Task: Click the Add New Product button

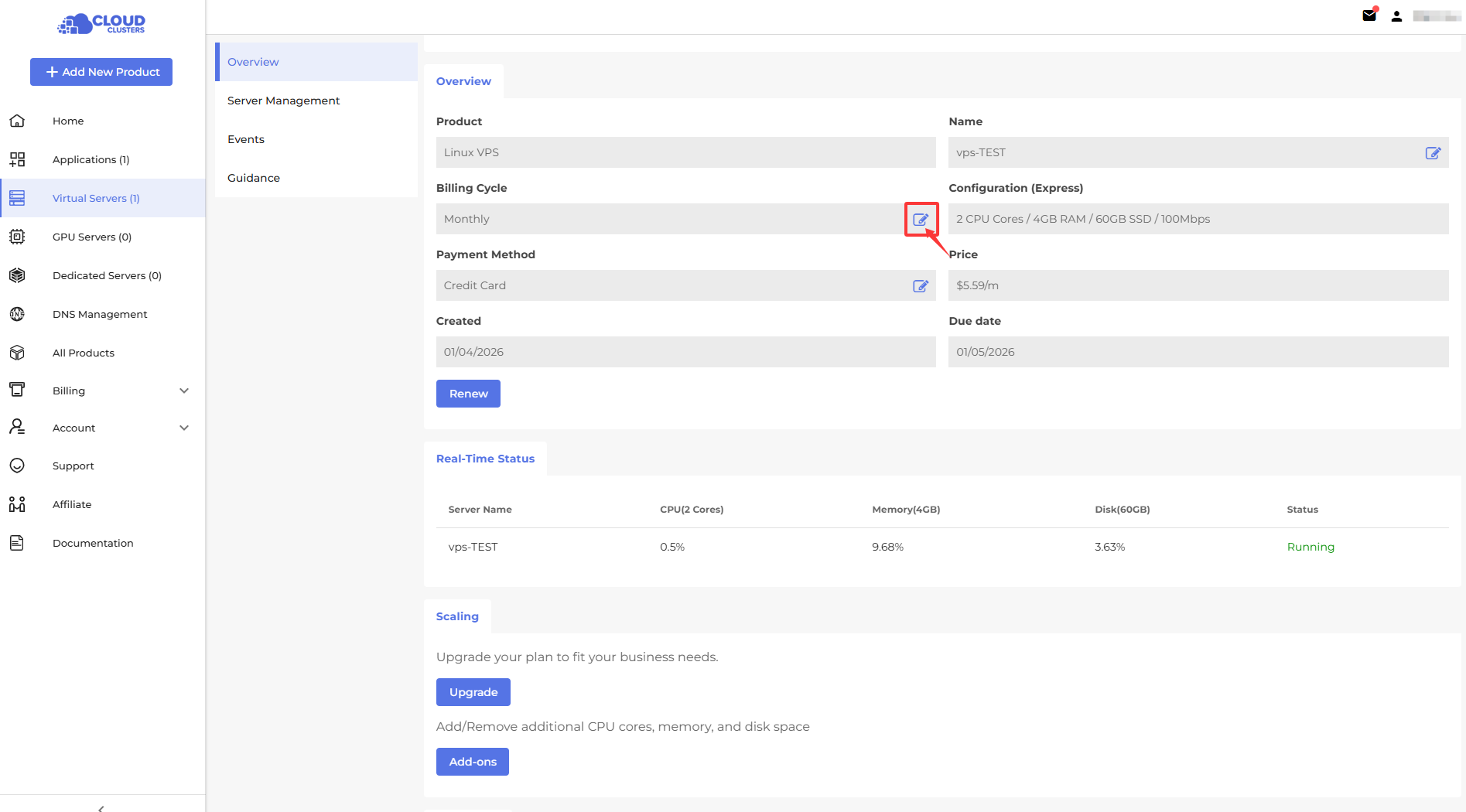Action: (101, 72)
